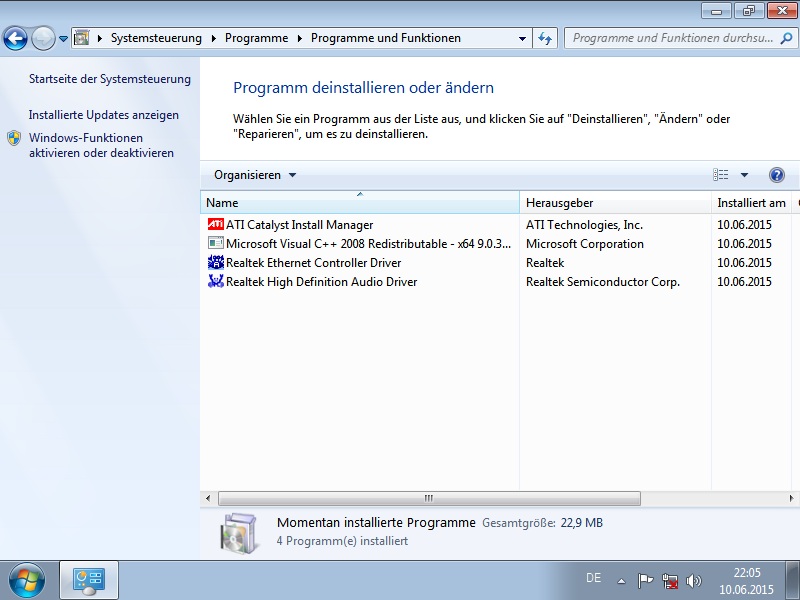Open the volume speaker tray icon
This screenshot has width=800, height=600.
pyautogui.click(x=693, y=581)
